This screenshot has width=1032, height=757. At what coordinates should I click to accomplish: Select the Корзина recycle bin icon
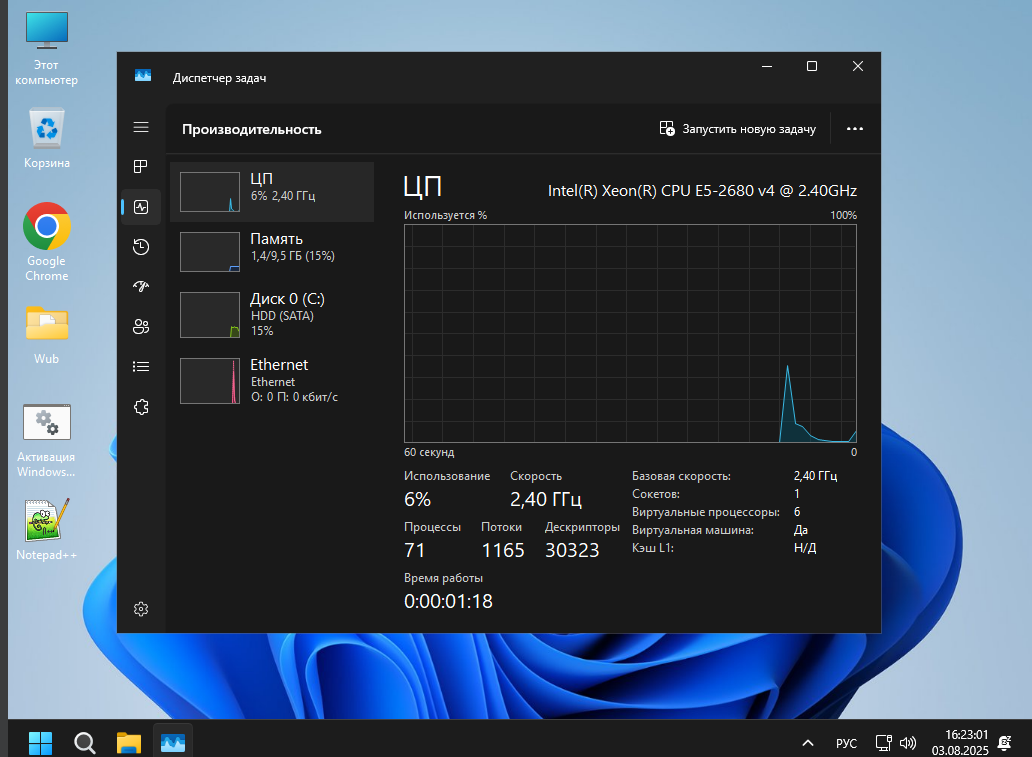pyautogui.click(x=47, y=138)
